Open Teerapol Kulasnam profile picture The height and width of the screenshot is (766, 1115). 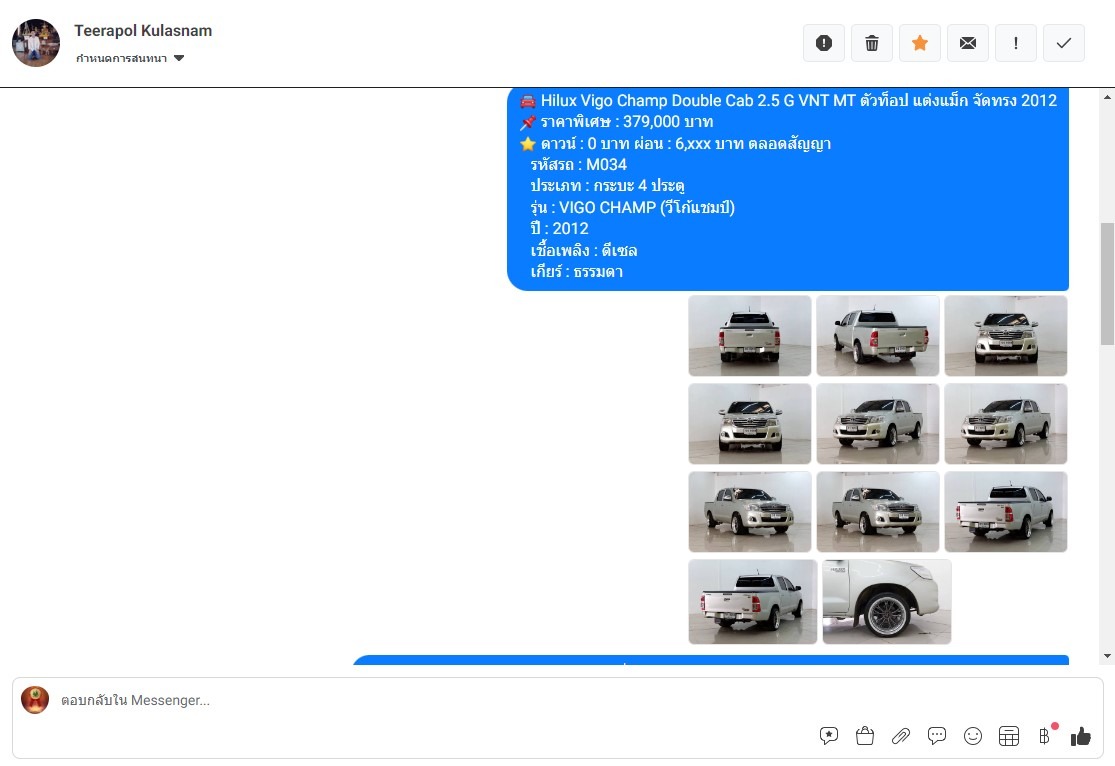point(36,43)
